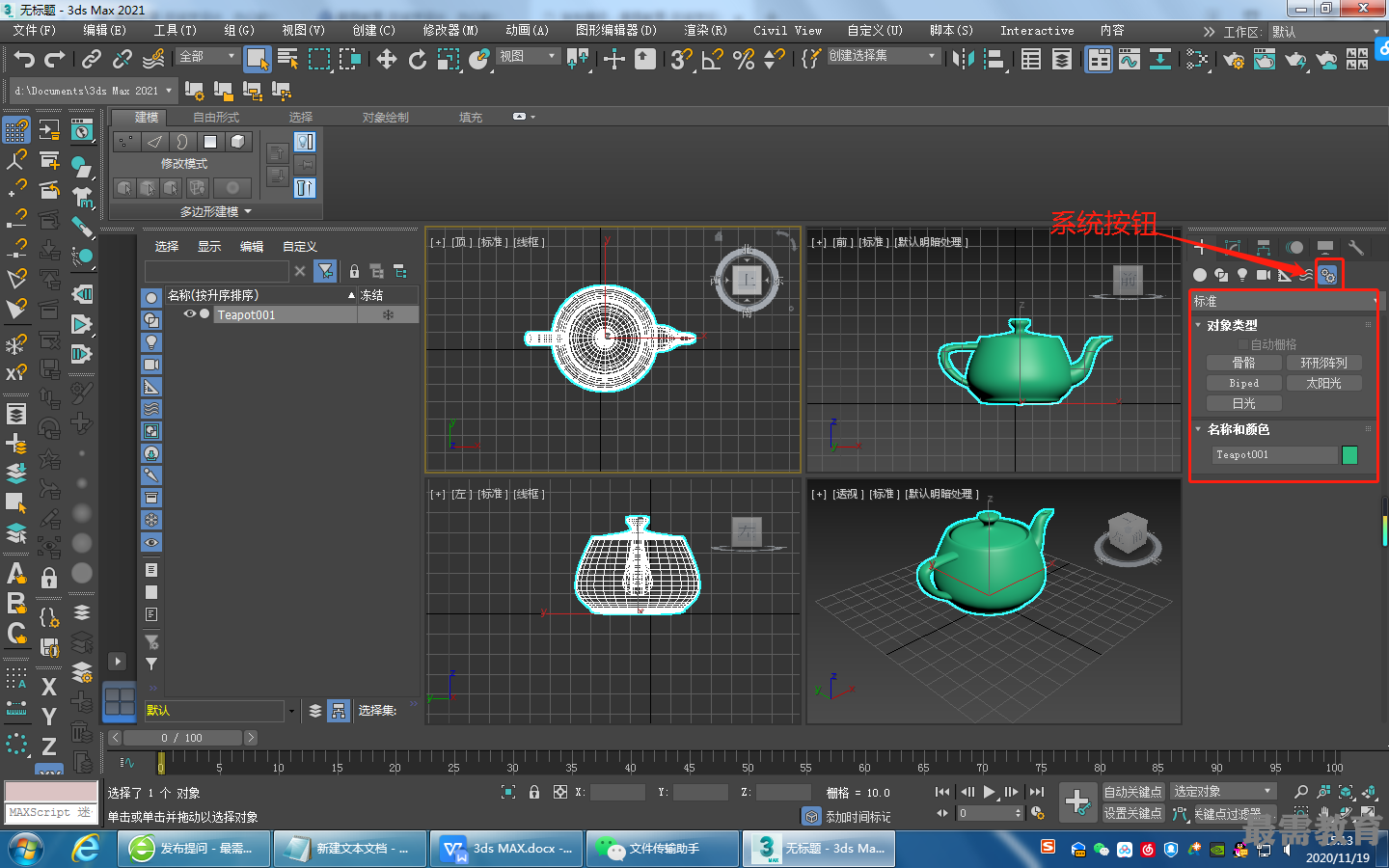This screenshot has width=1389, height=868.
Task: Select the Geometry category in Create panel
Action: coord(1200,275)
